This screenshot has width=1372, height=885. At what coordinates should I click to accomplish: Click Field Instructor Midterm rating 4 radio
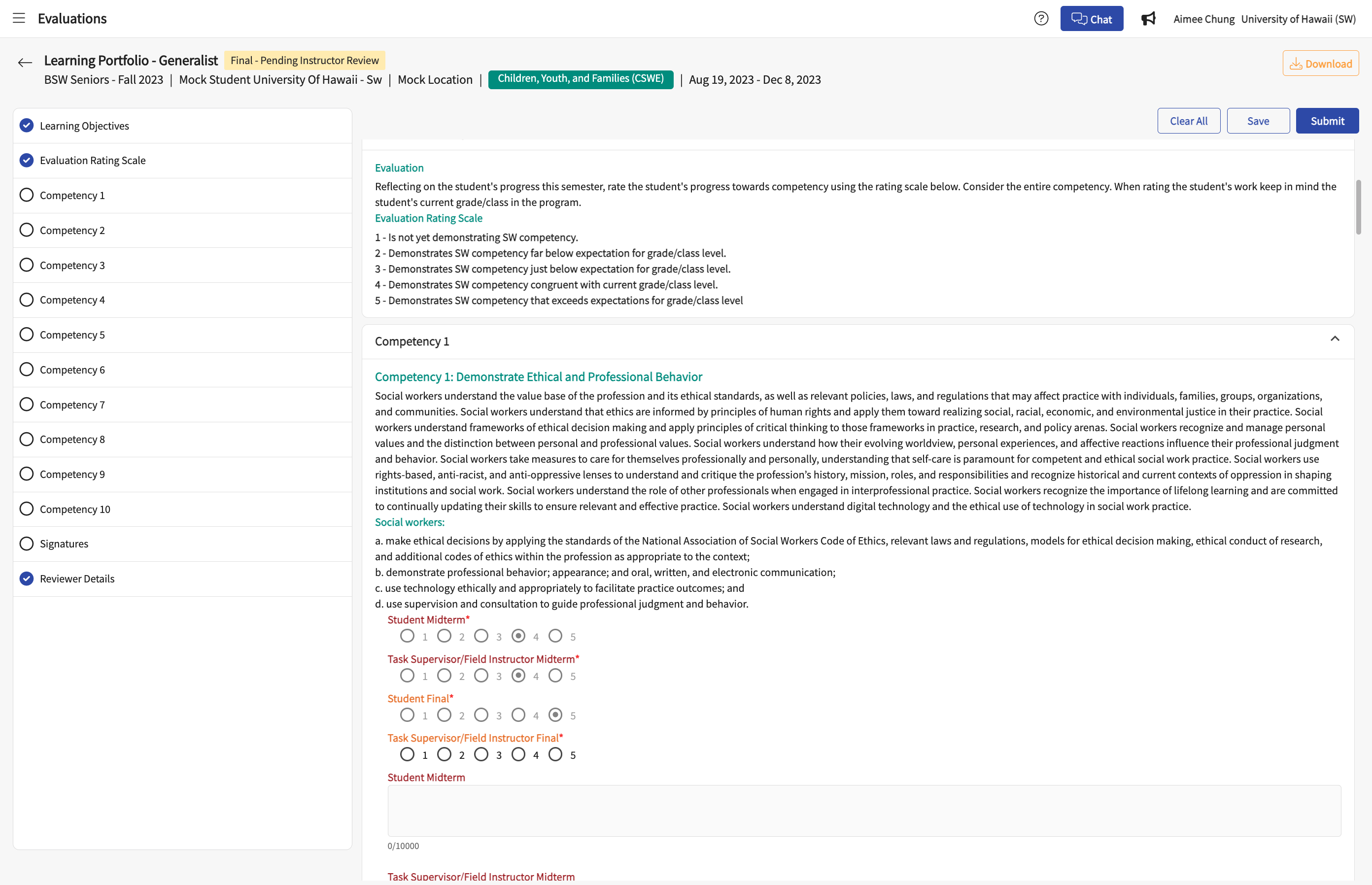click(518, 676)
